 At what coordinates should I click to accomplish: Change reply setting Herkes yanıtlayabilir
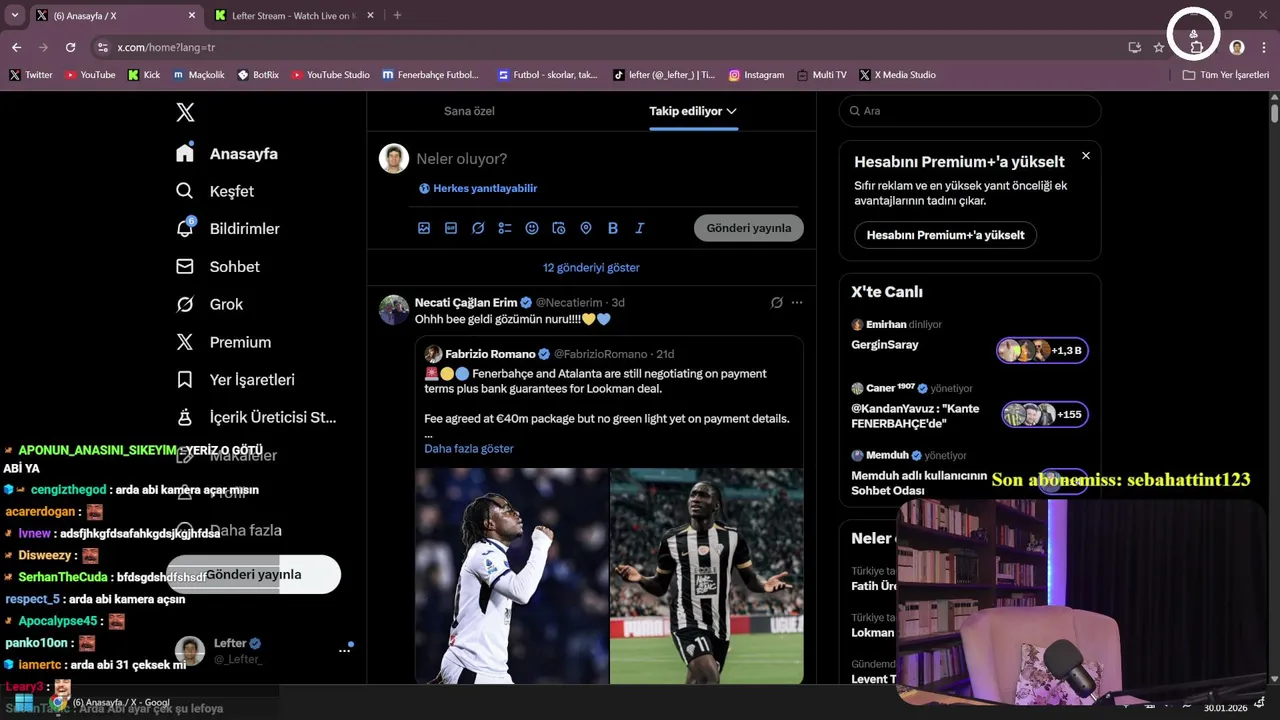pyautogui.click(x=478, y=188)
